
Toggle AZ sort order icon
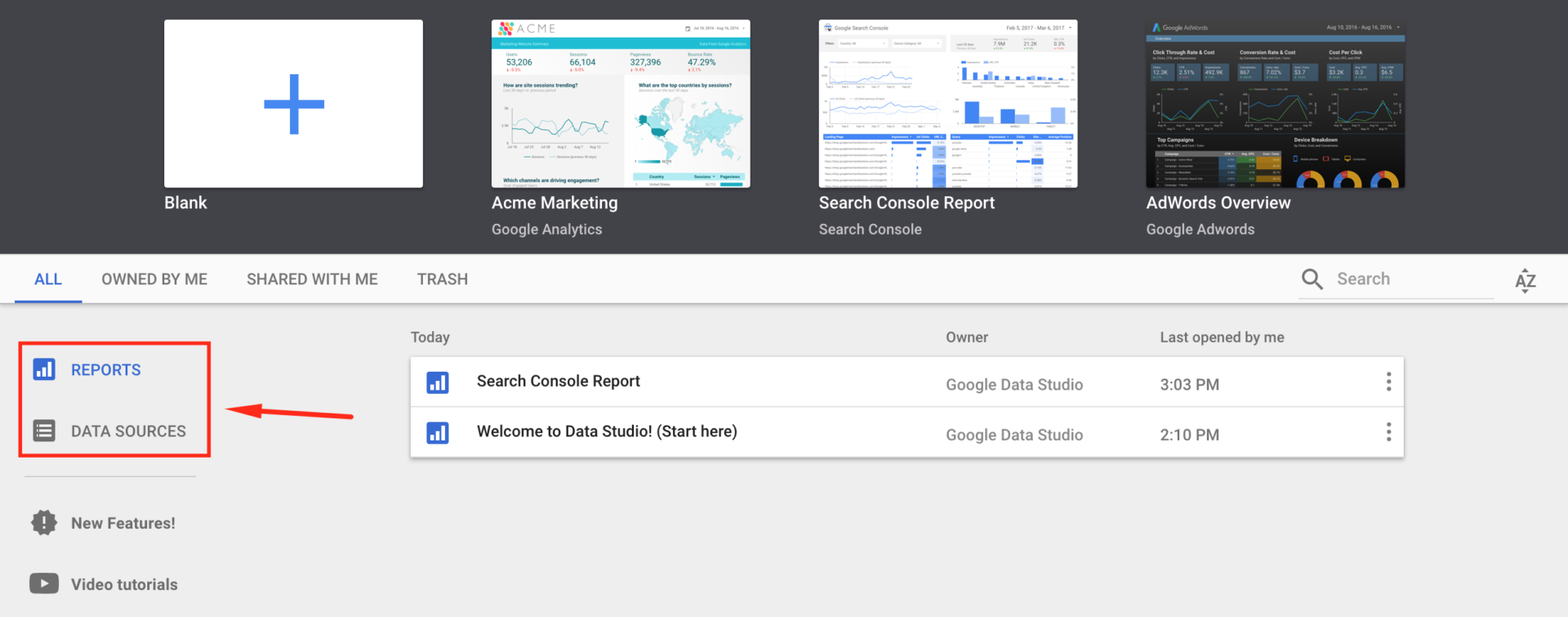(x=1525, y=281)
